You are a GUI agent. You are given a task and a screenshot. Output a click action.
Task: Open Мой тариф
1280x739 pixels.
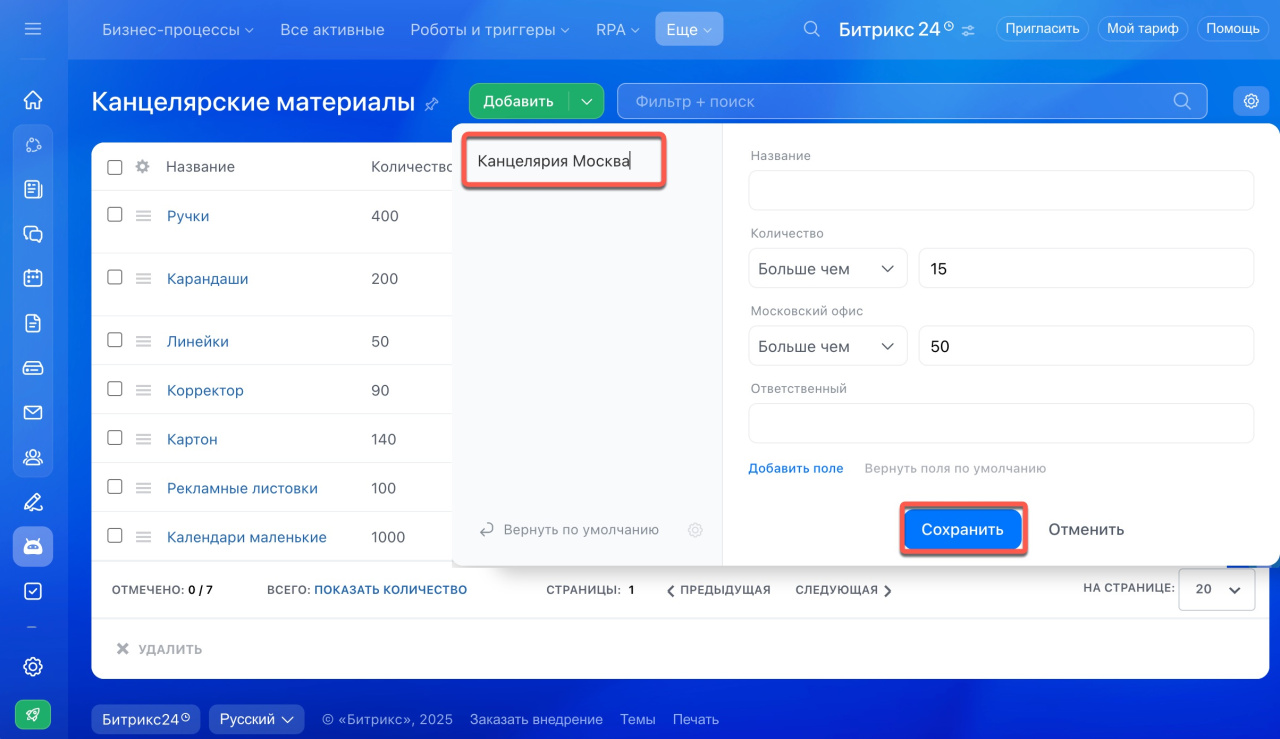[x=1143, y=28]
